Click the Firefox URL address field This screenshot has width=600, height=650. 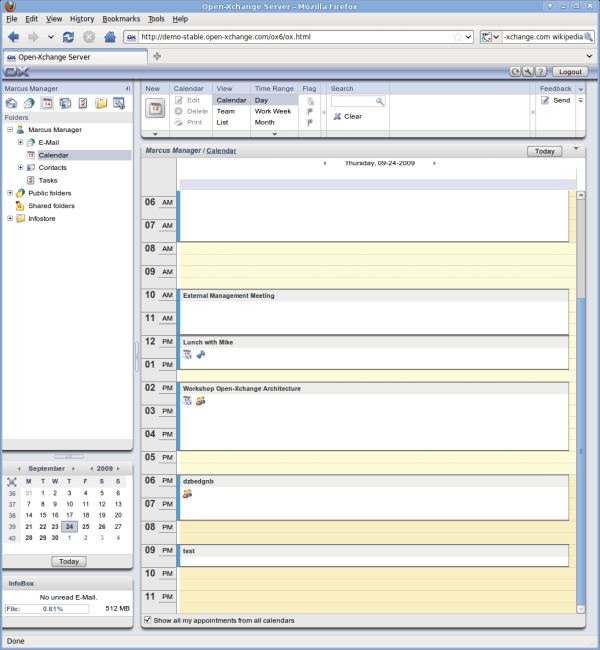296,37
